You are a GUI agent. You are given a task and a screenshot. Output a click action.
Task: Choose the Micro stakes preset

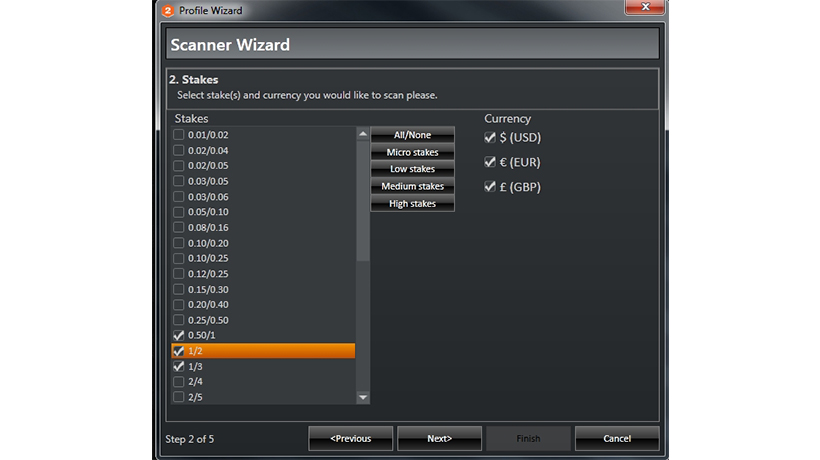click(412, 152)
